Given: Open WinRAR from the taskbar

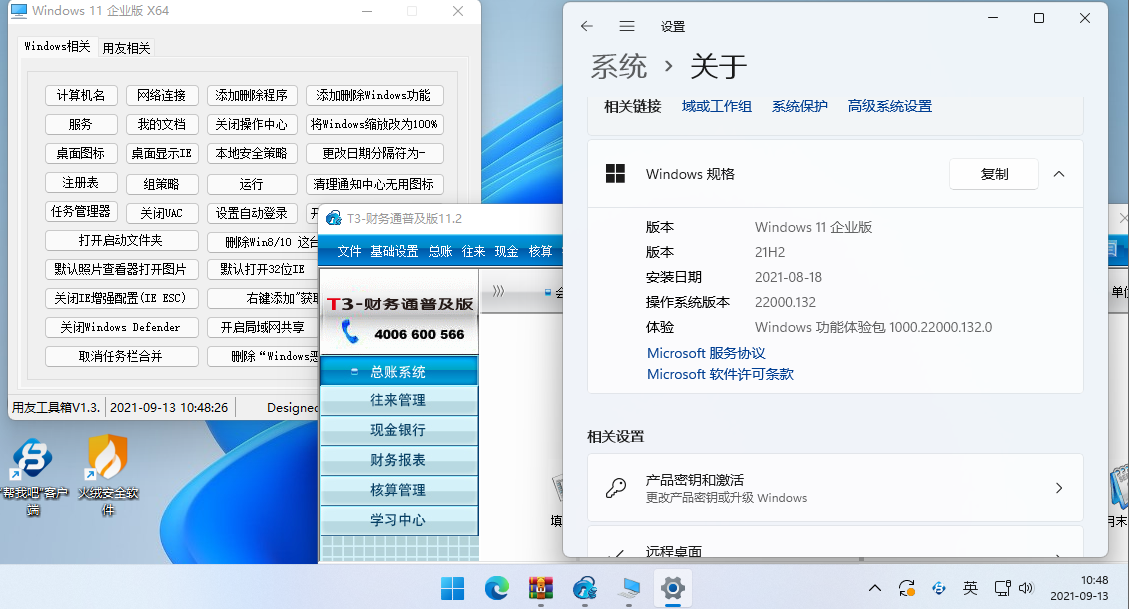Looking at the screenshot, I should click(x=541, y=588).
